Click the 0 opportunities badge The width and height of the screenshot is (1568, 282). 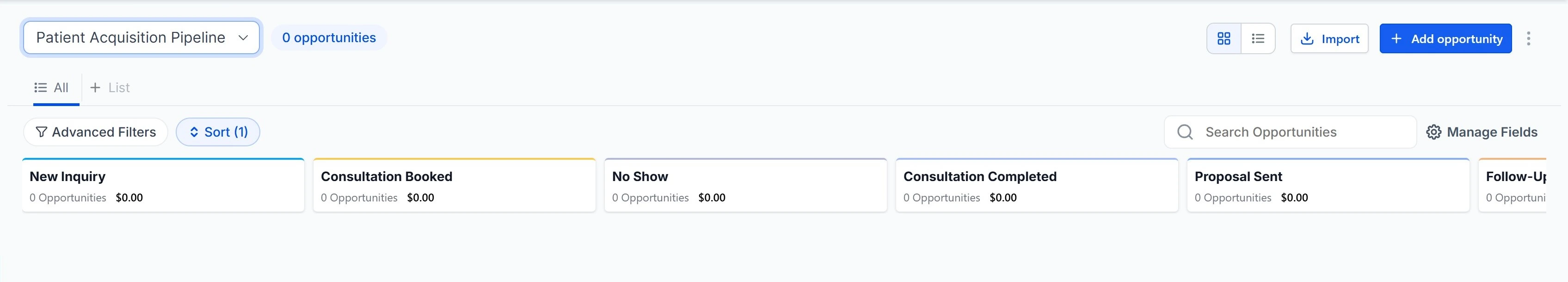329,38
